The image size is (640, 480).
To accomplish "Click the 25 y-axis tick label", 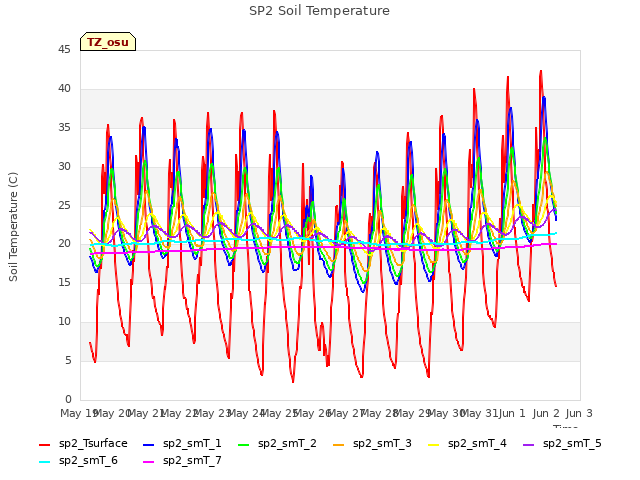I will click(x=64, y=205).
